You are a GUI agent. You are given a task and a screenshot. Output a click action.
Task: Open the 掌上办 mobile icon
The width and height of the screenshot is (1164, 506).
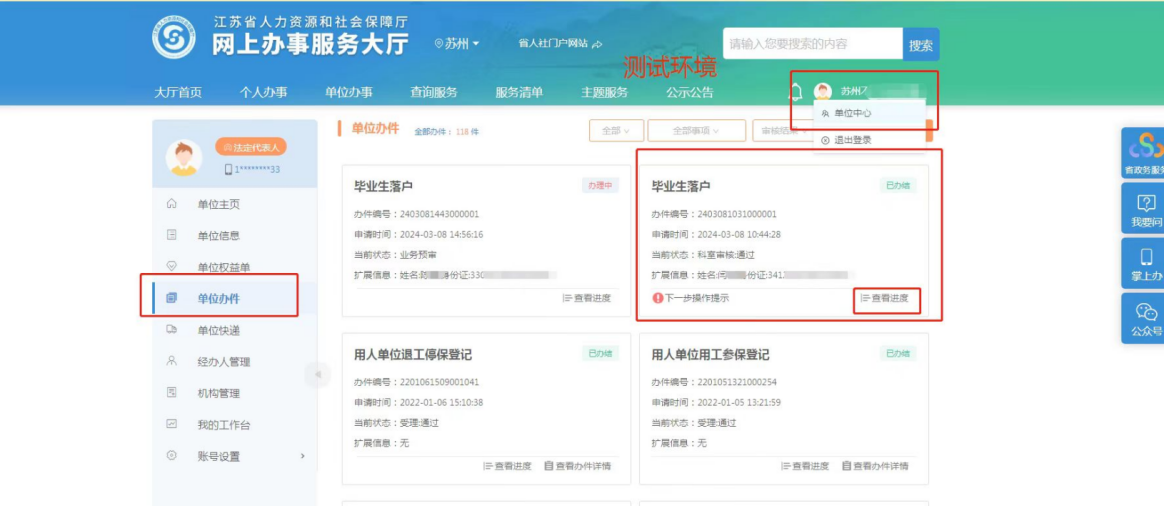(x=1146, y=264)
